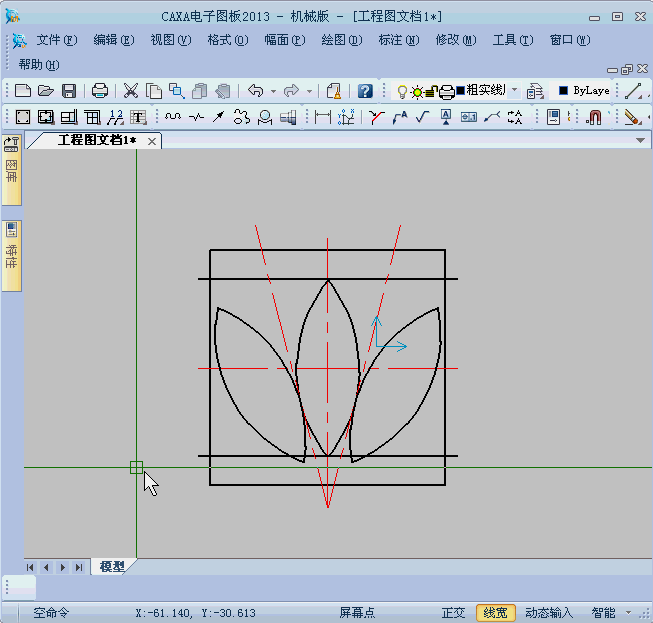The height and width of the screenshot is (623, 653).
Task: Click the New document icon
Action: tap(23, 91)
